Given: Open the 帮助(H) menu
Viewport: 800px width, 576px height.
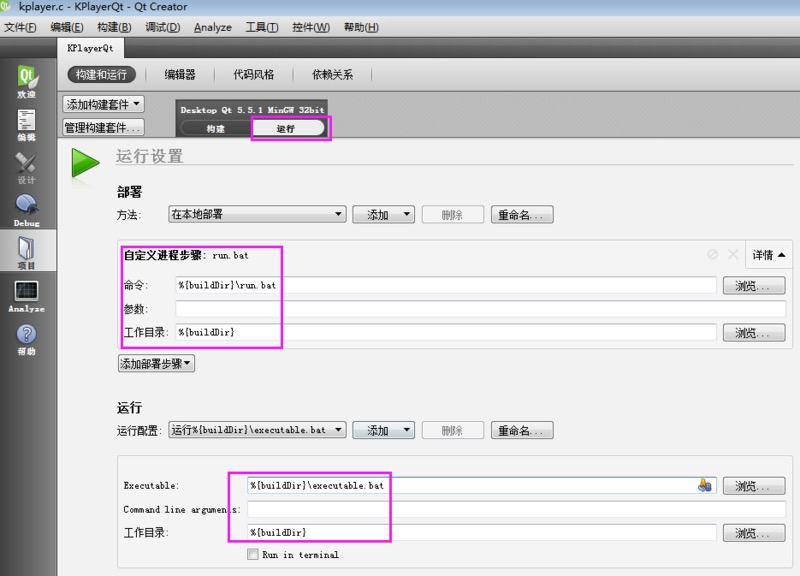Looking at the screenshot, I should pyautogui.click(x=361, y=28).
